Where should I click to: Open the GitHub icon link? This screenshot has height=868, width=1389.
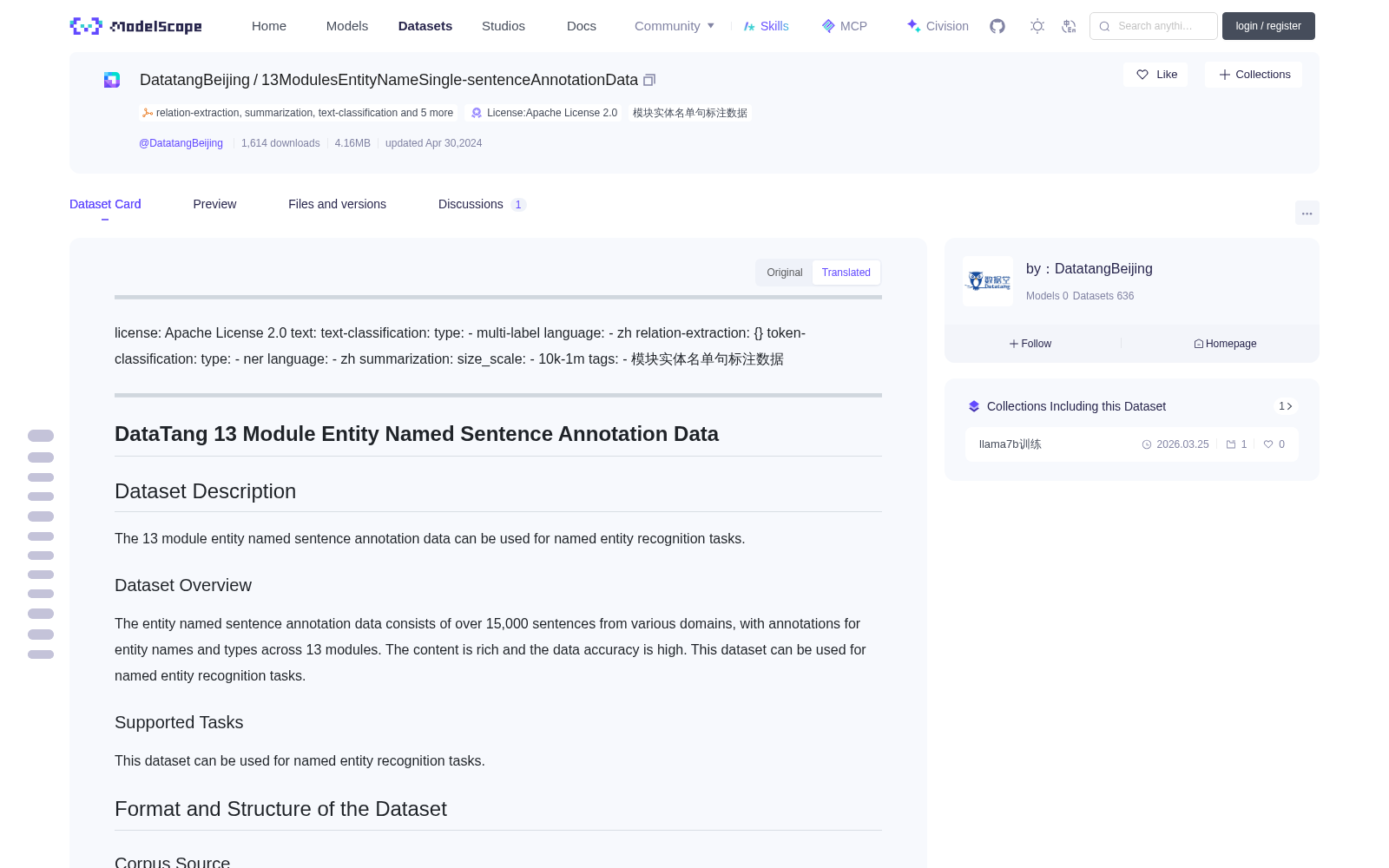(x=997, y=26)
